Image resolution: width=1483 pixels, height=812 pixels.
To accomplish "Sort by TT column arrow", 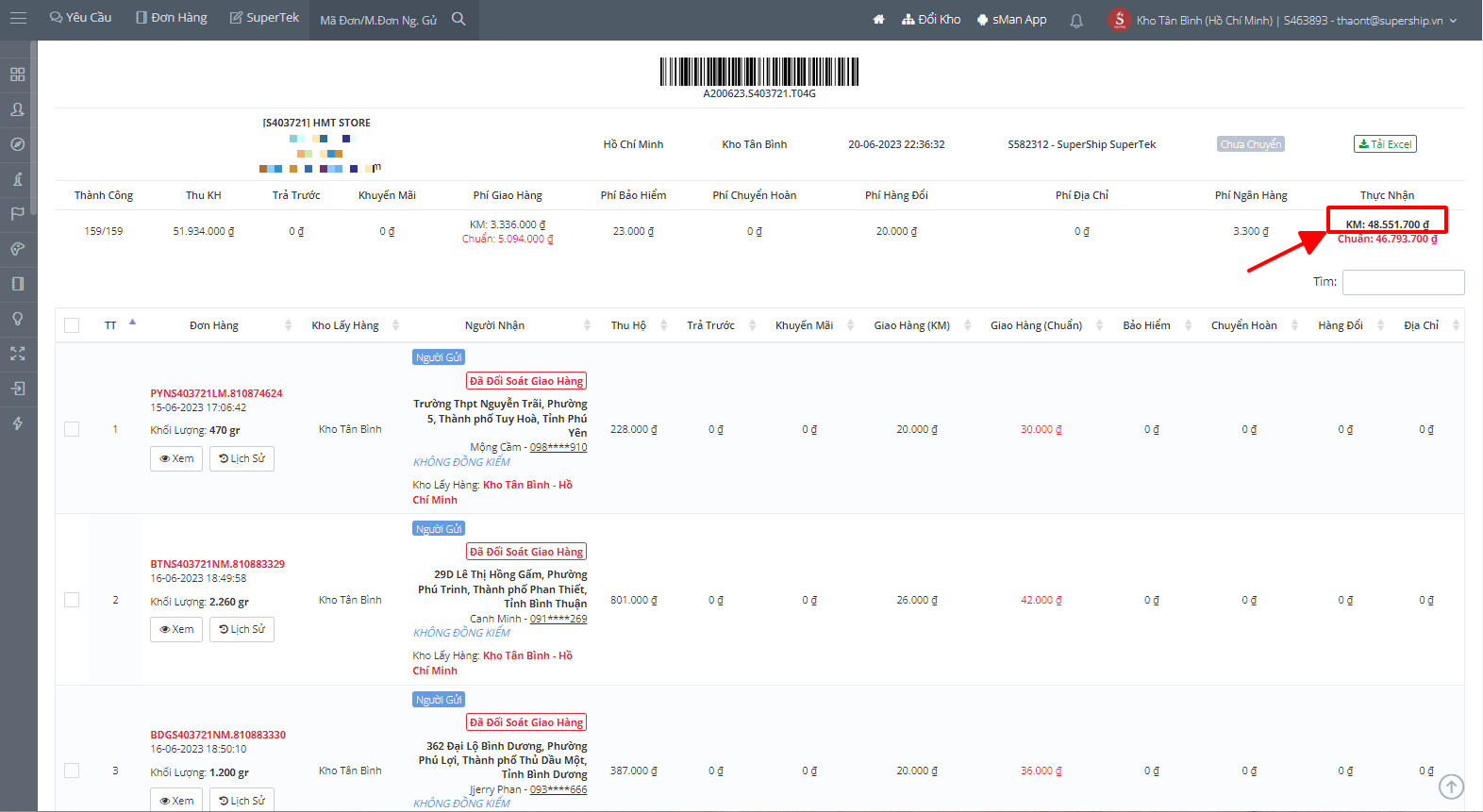I will [x=132, y=323].
